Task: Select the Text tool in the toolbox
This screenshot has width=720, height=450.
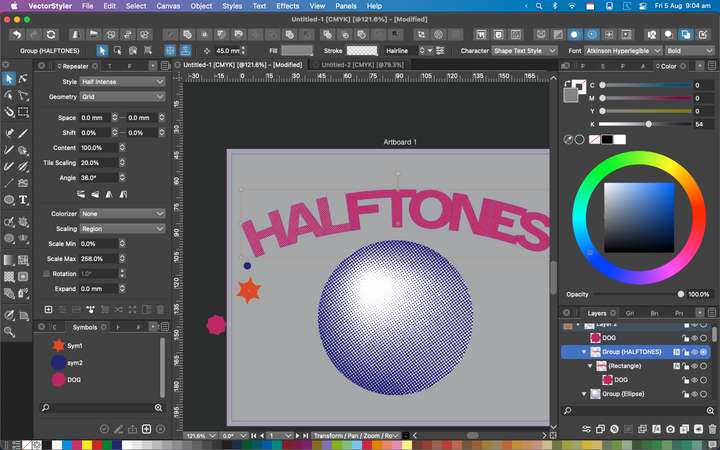Action: [23, 199]
